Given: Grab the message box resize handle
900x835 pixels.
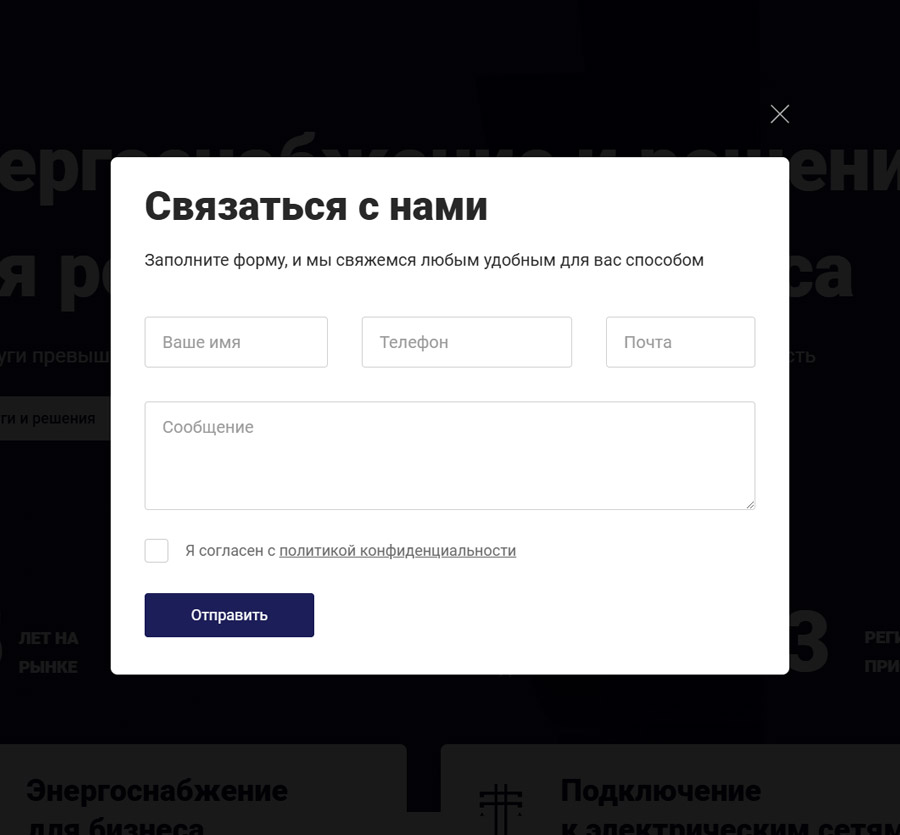Looking at the screenshot, I should coord(750,504).
